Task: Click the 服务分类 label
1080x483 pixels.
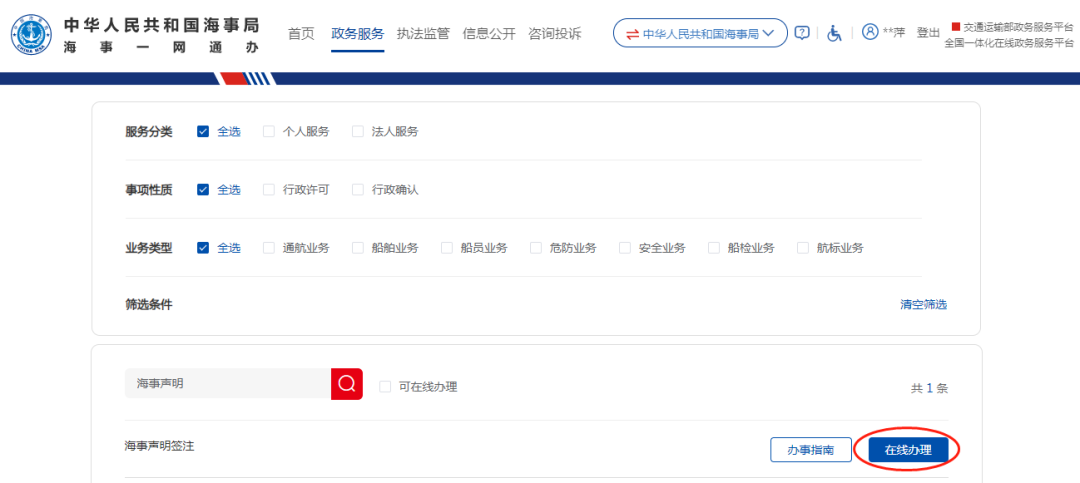Action: click(x=149, y=132)
